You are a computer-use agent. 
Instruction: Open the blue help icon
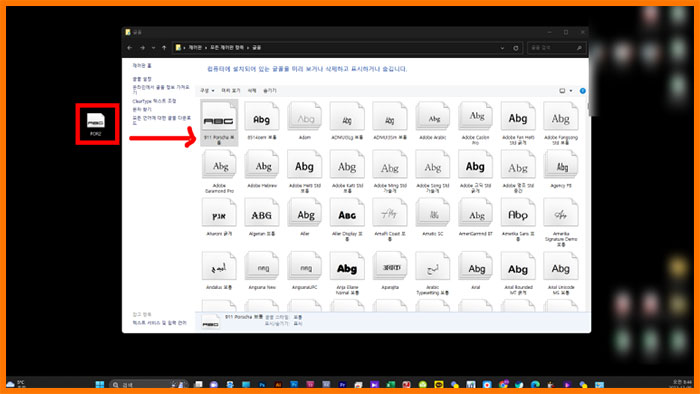(583, 91)
